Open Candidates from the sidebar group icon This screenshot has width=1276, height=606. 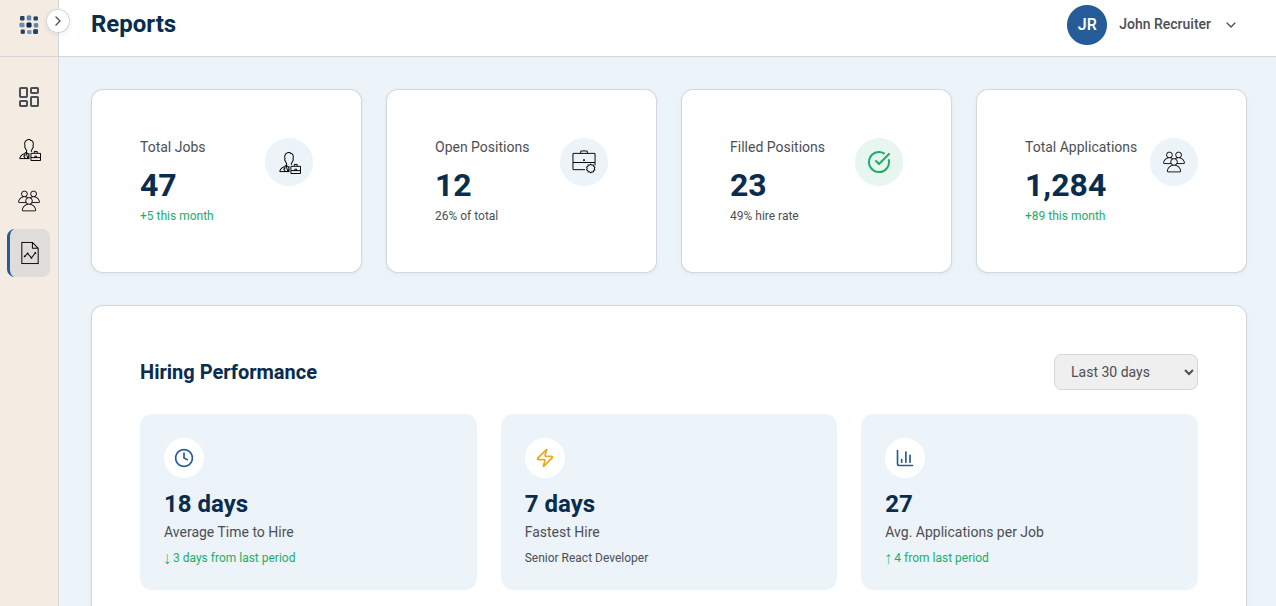[29, 201]
